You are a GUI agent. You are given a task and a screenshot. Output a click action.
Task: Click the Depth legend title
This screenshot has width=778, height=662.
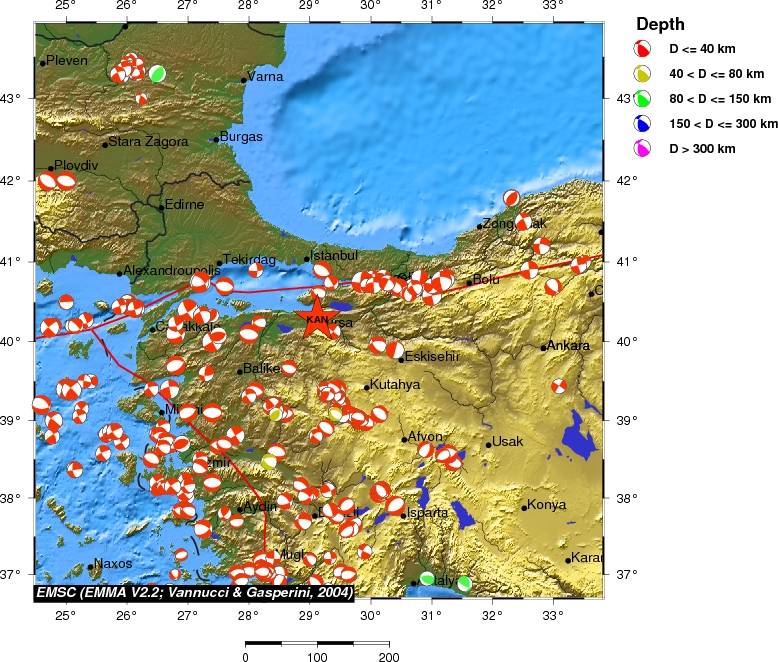[660, 24]
